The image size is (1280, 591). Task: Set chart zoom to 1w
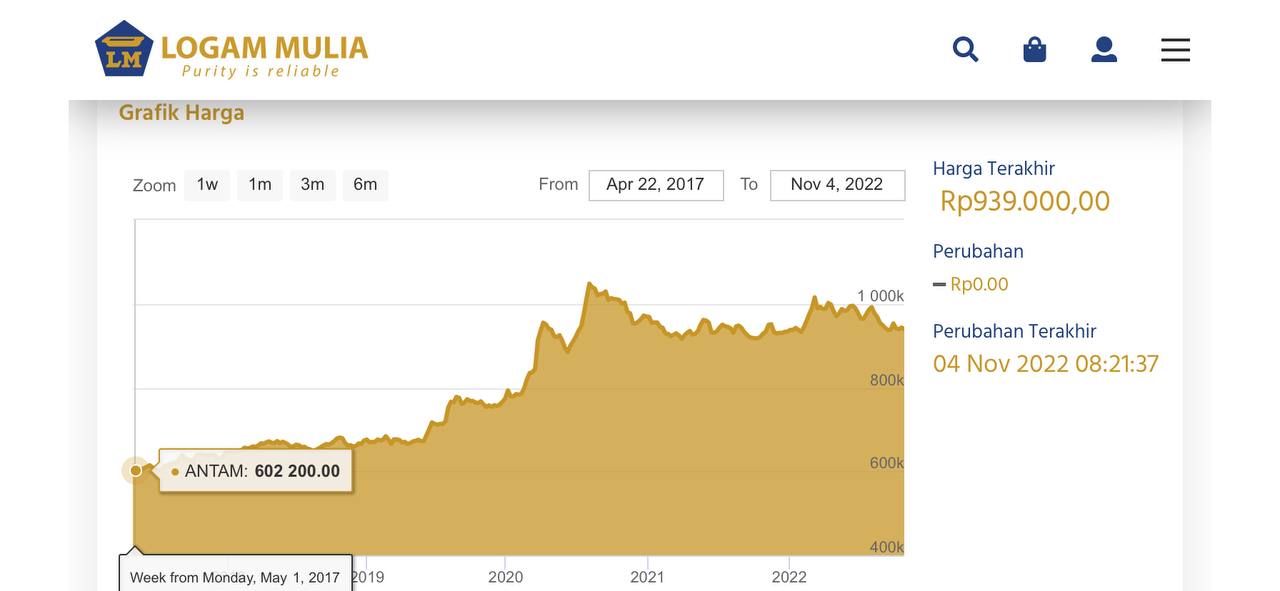(x=207, y=185)
